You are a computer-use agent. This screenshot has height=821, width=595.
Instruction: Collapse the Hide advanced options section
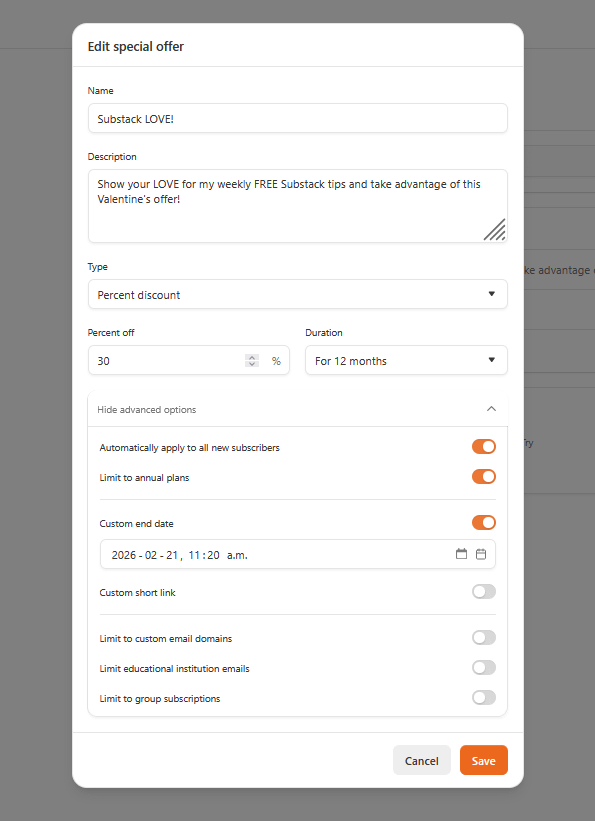click(x=298, y=409)
